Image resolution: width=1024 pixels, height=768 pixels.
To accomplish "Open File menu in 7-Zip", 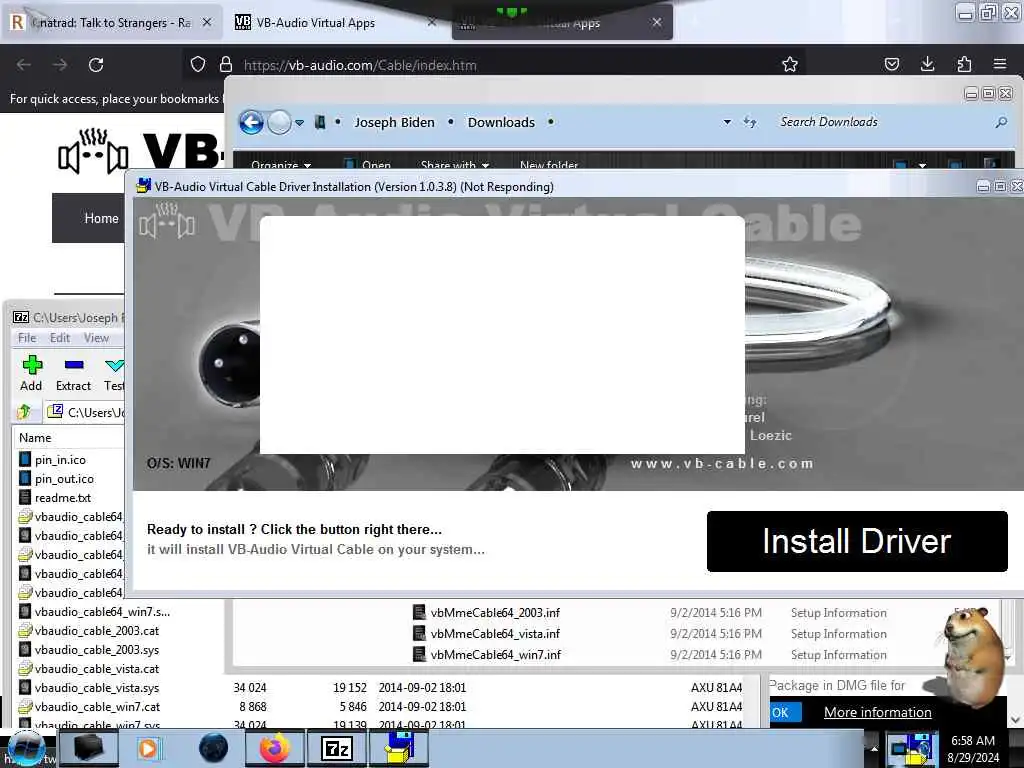I will click(x=27, y=338).
